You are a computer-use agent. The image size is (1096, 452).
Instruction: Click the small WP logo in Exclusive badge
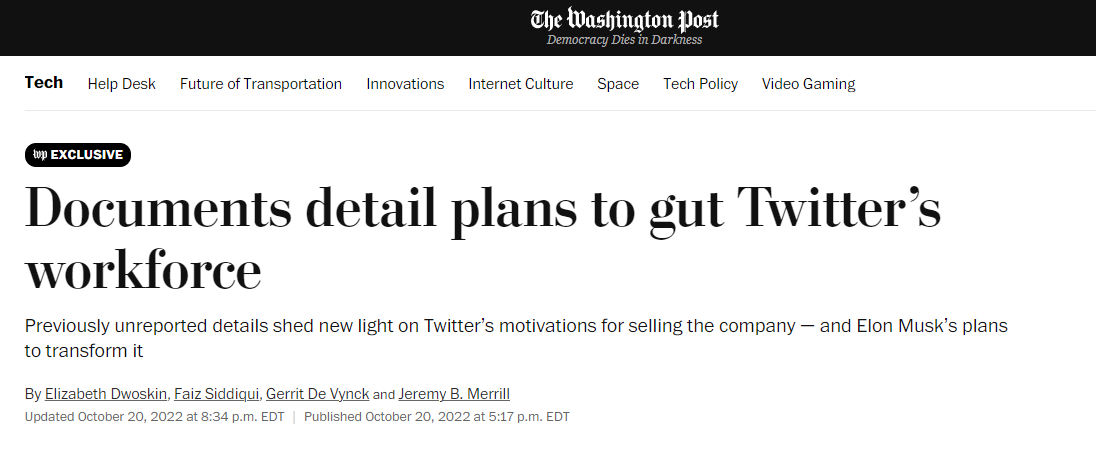coord(40,155)
